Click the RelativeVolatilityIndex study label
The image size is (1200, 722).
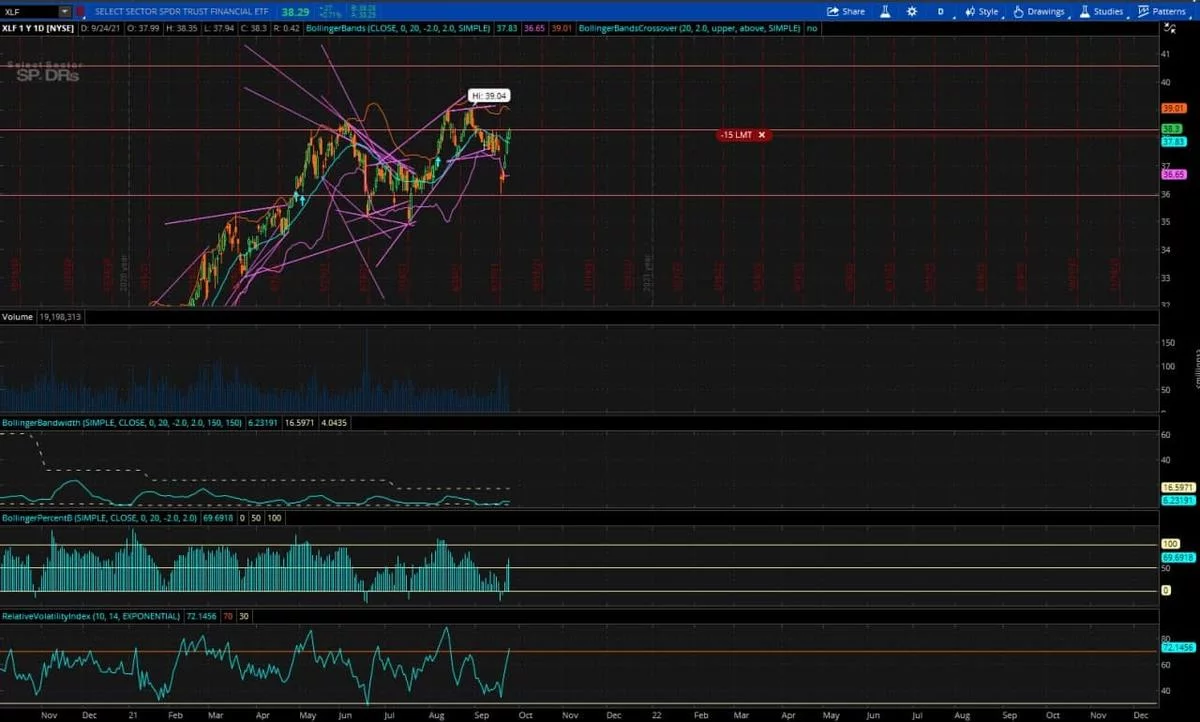point(91,616)
